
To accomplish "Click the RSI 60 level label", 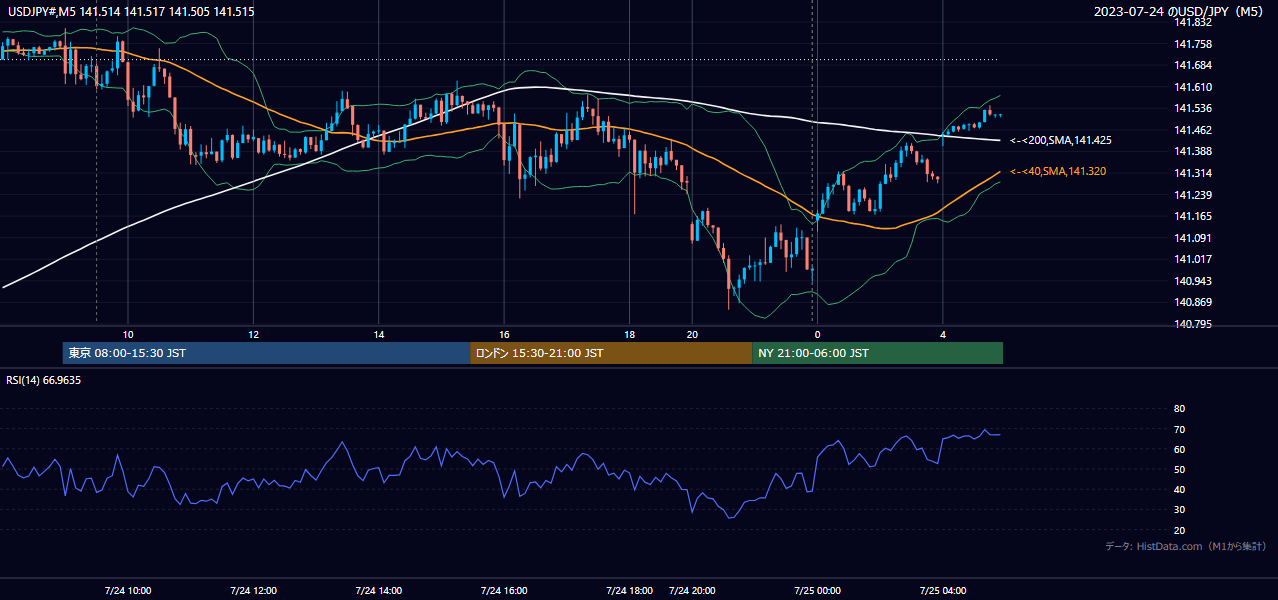I will (x=1180, y=449).
